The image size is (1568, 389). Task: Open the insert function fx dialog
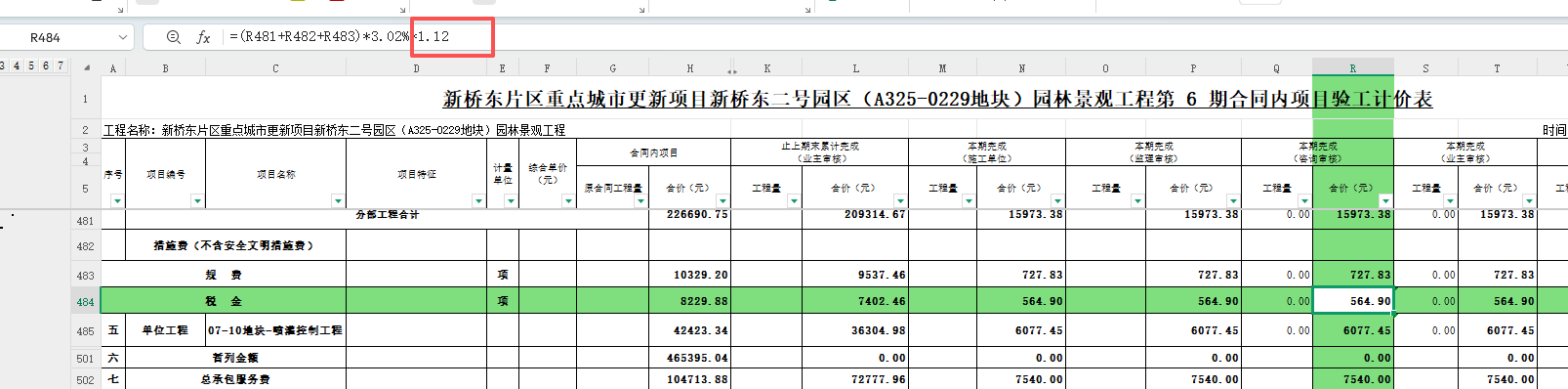click(203, 37)
